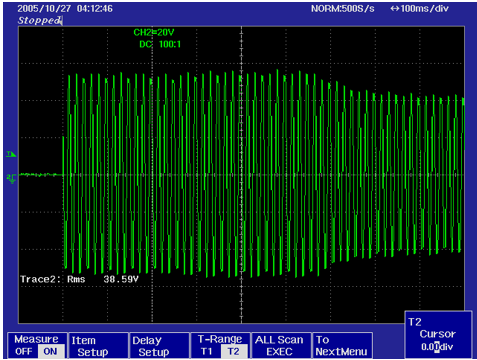Click the 100ms/div timebase indicator

[419, 9]
